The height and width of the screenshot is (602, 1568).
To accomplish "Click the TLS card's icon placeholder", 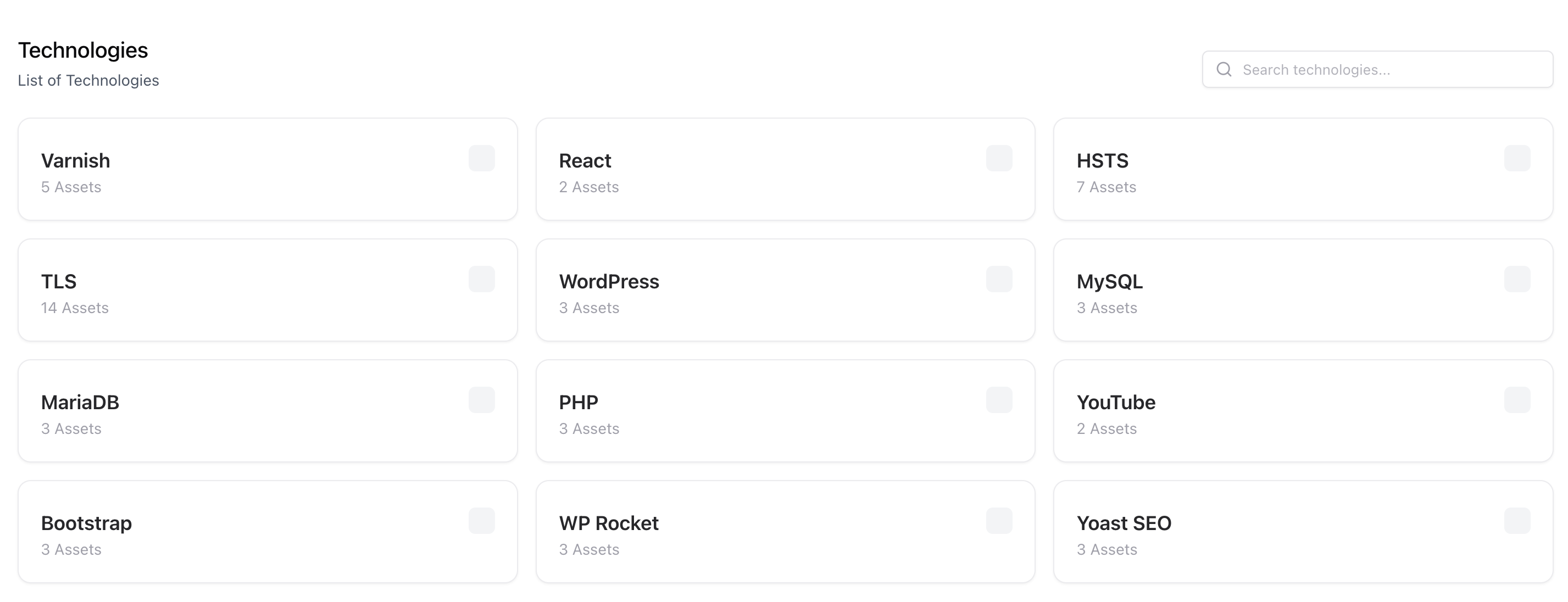I will [x=481, y=279].
